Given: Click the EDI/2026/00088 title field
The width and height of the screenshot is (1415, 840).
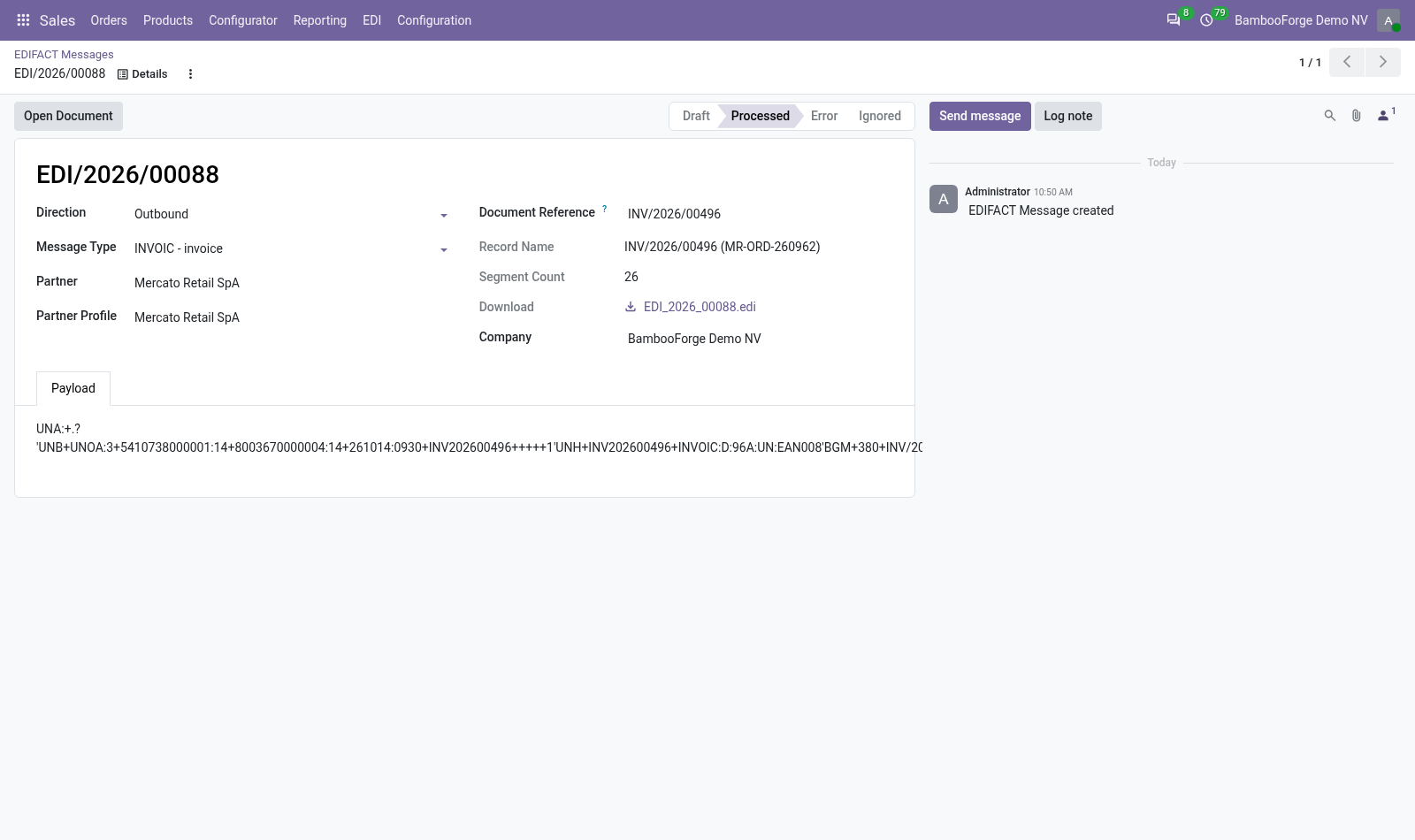Looking at the screenshot, I should [x=127, y=174].
